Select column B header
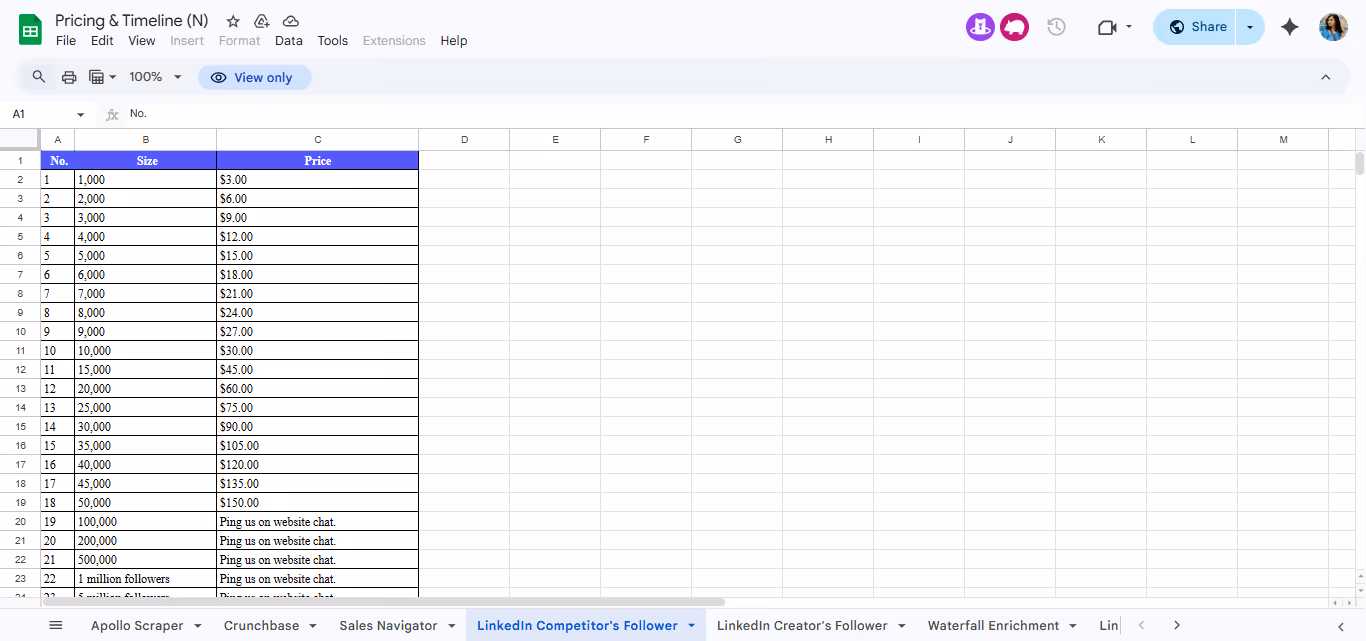The height and width of the screenshot is (641, 1366). tap(146, 139)
